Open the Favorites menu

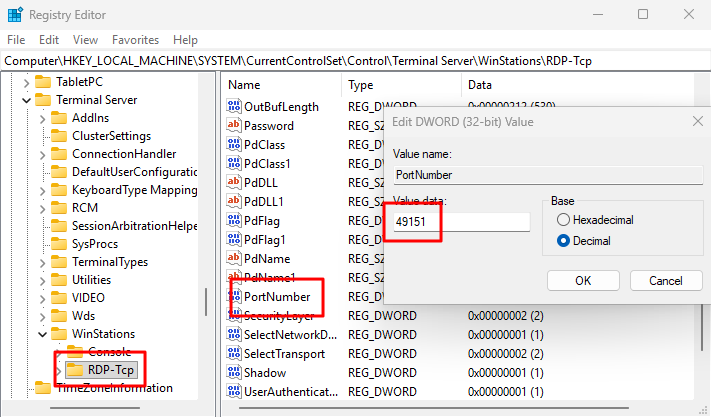point(135,40)
